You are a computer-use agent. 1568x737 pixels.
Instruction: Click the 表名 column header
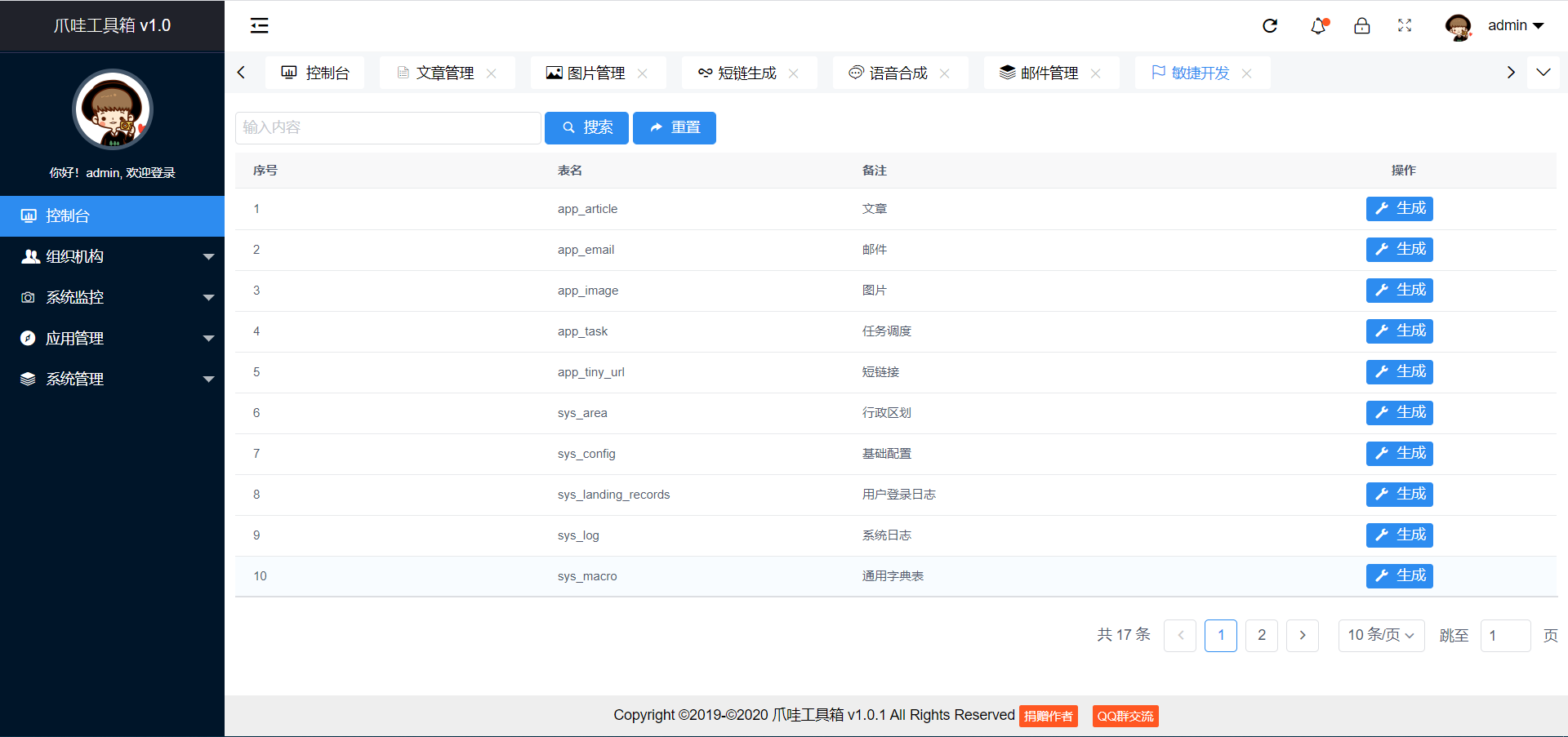(570, 171)
